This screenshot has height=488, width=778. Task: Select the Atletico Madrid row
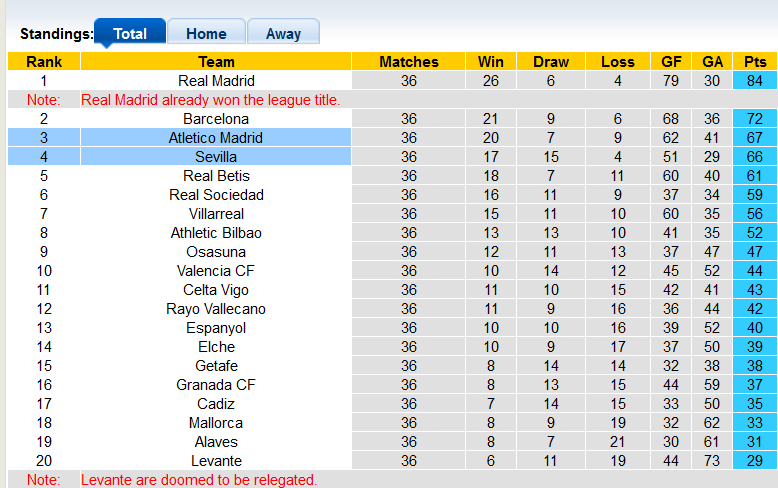(216, 138)
